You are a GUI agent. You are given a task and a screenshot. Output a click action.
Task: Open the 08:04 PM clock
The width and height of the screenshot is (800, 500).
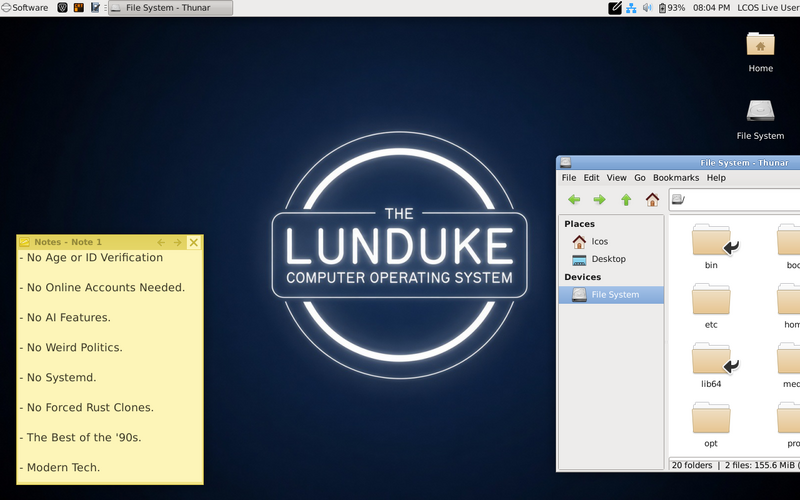711,8
